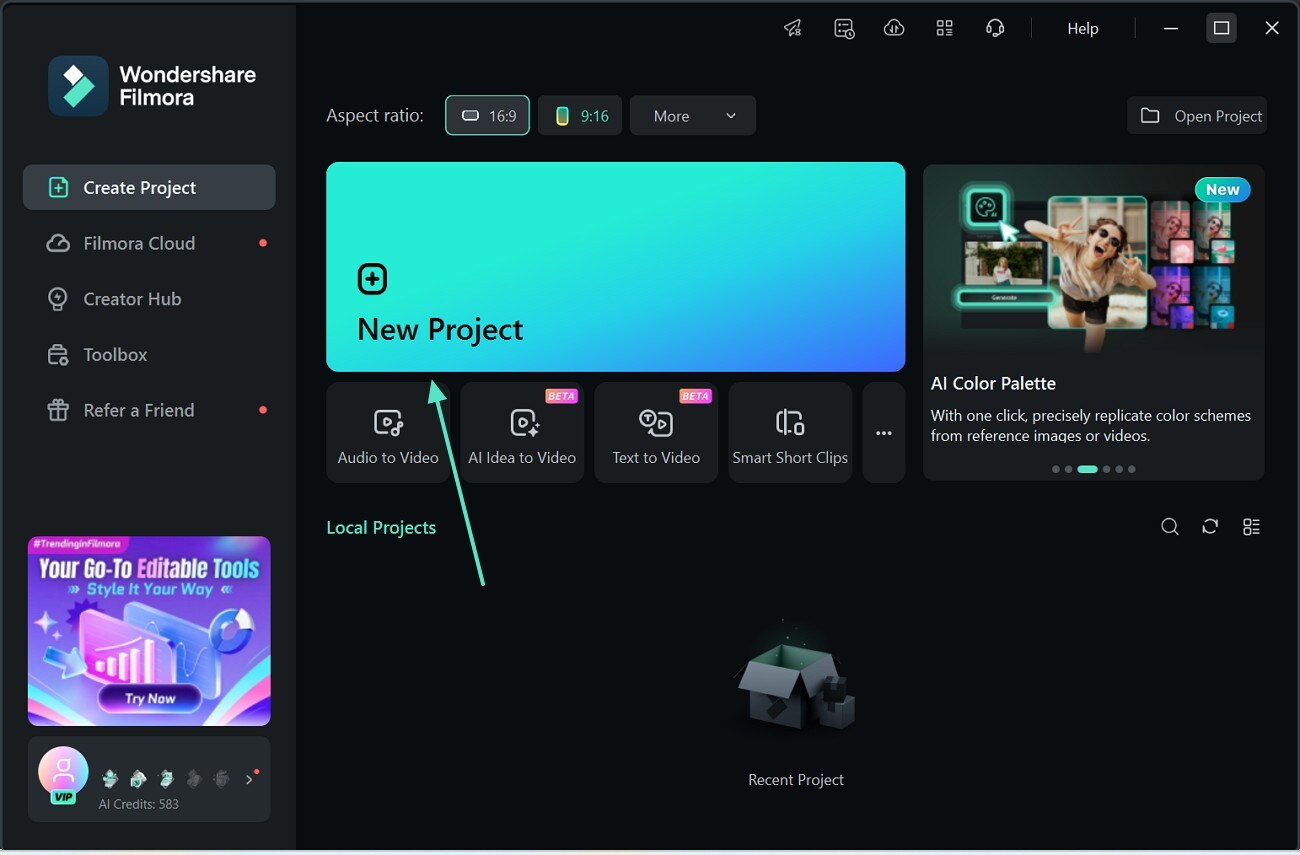Maximize the Filmora window
1300x855 pixels.
tap(1221, 28)
